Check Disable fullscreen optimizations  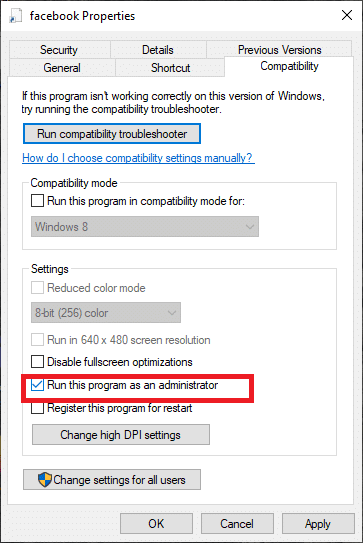[37, 362]
